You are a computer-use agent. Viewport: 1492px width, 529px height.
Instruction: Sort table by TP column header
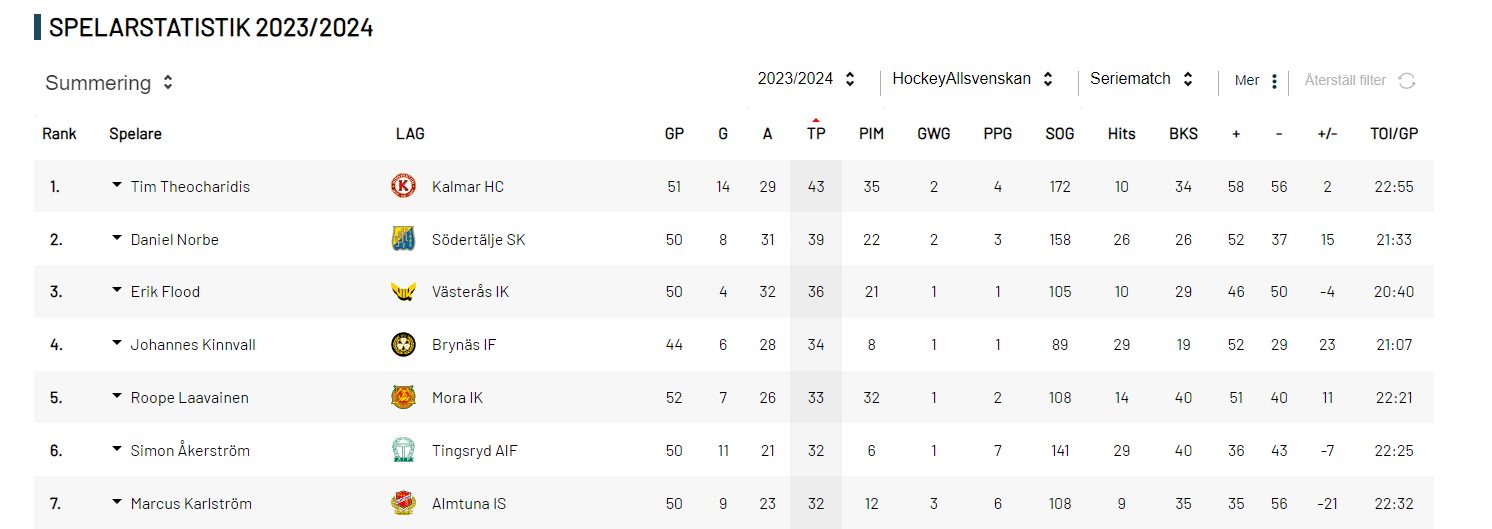click(816, 133)
